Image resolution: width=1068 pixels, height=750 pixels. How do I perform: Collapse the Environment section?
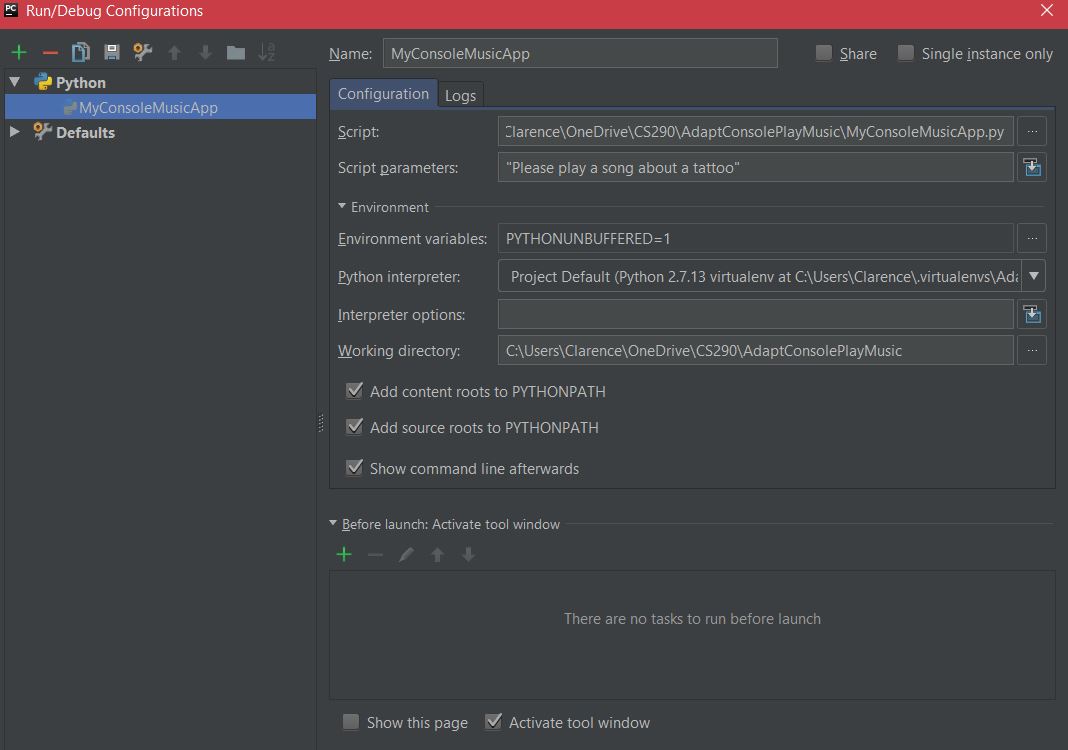pos(342,207)
